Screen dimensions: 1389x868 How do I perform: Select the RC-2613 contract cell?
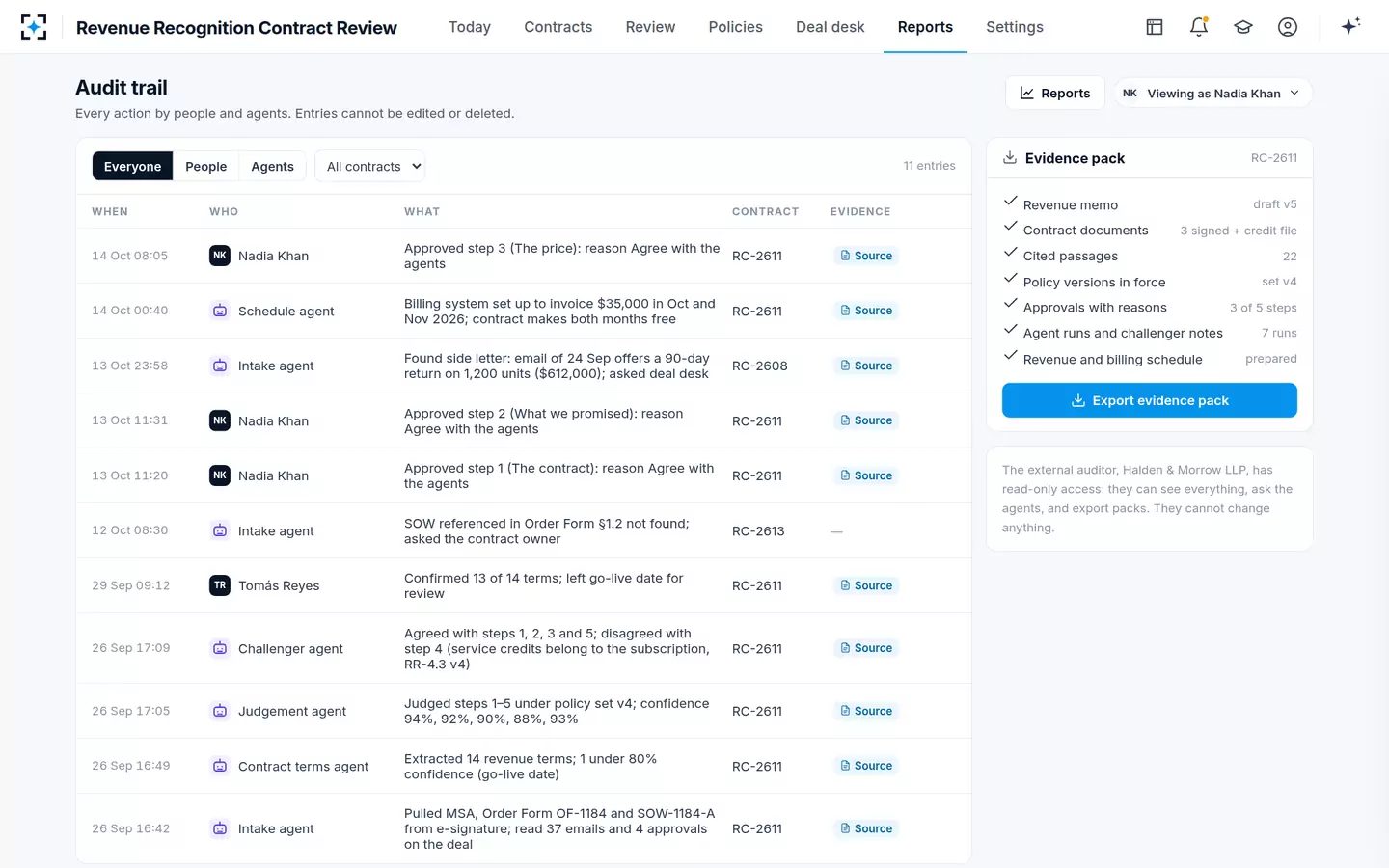click(x=758, y=531)
